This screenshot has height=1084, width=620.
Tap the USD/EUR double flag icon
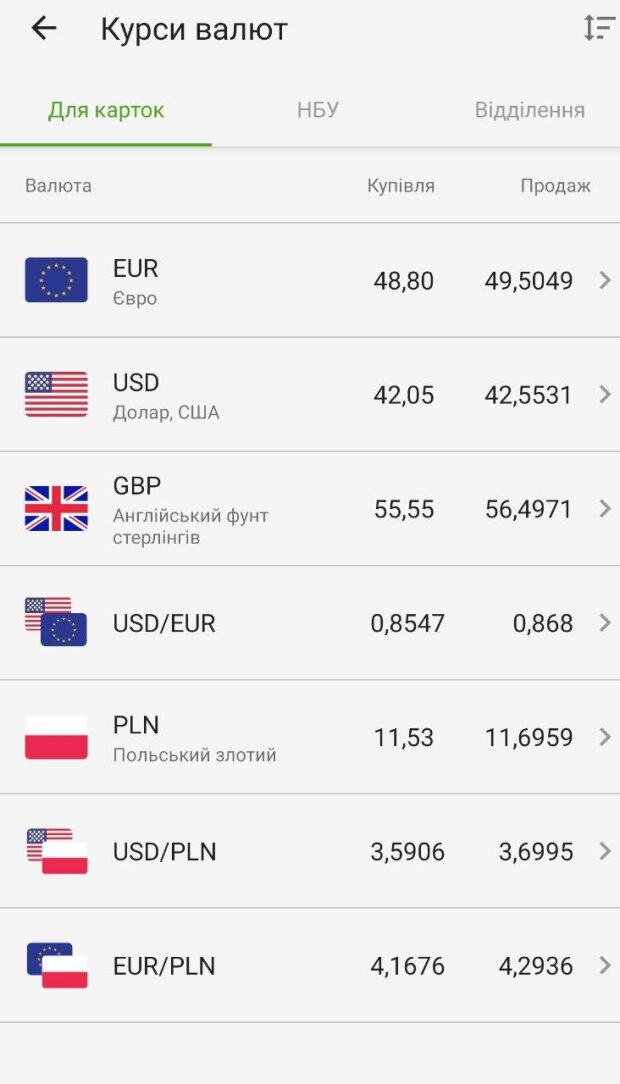(x=56, y=622)
